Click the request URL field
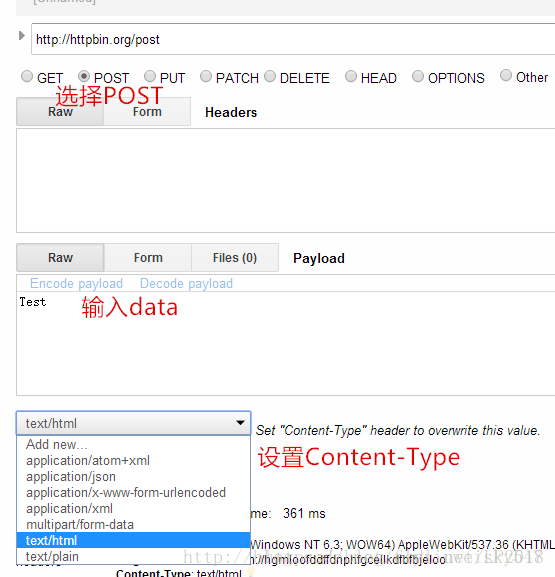Viewport: 555px width, 577px height. (293, 39)
